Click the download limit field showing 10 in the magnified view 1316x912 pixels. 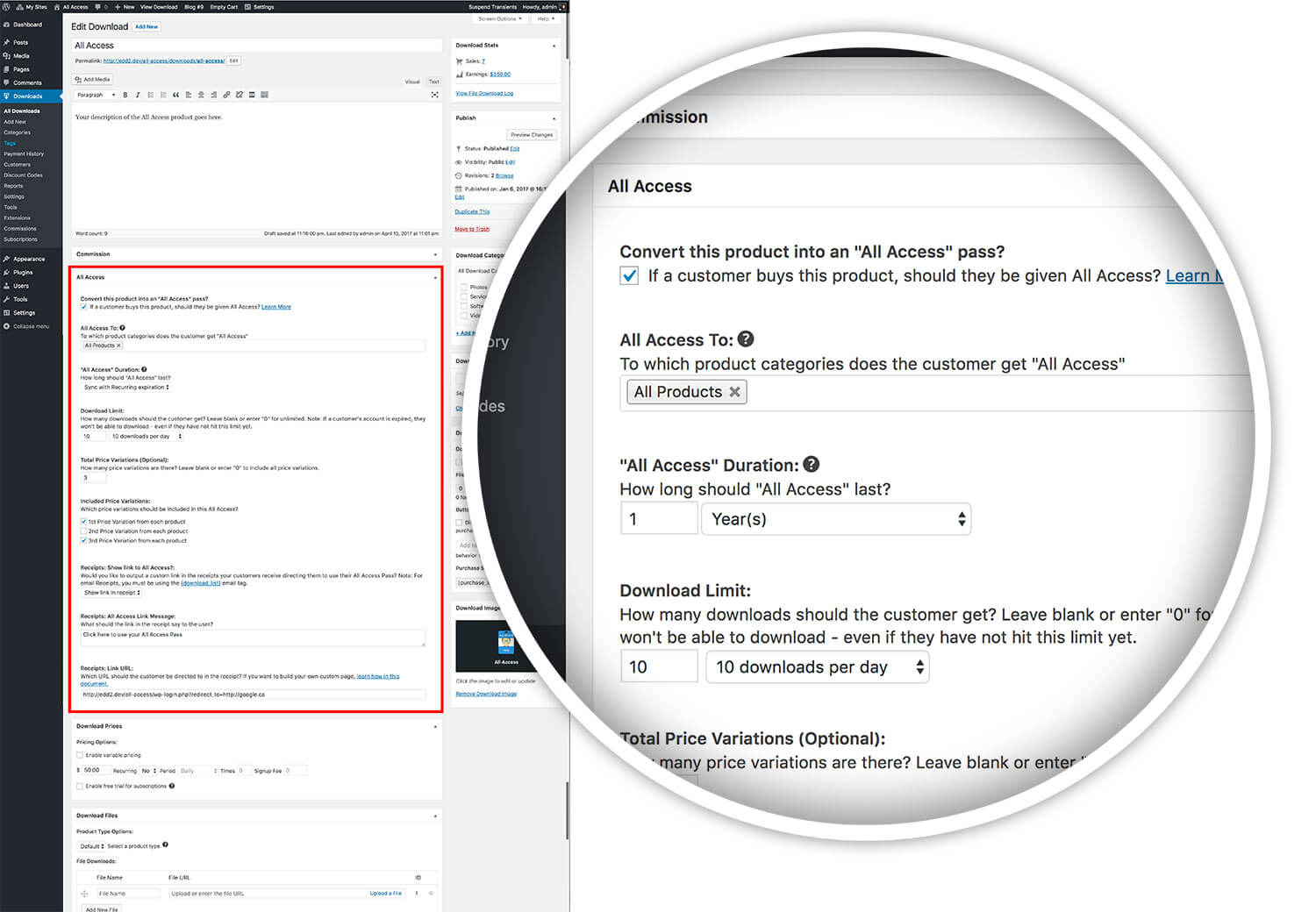click(x=659, y=667)
